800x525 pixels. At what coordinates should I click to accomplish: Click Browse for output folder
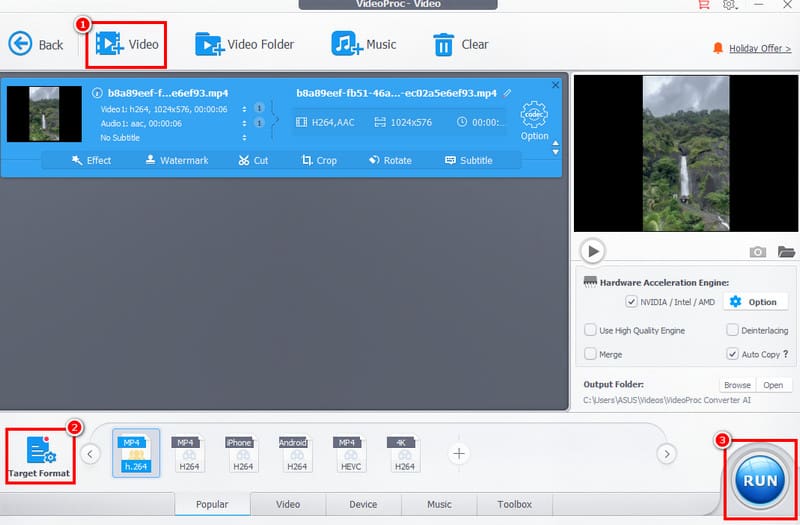pos(737,385)
